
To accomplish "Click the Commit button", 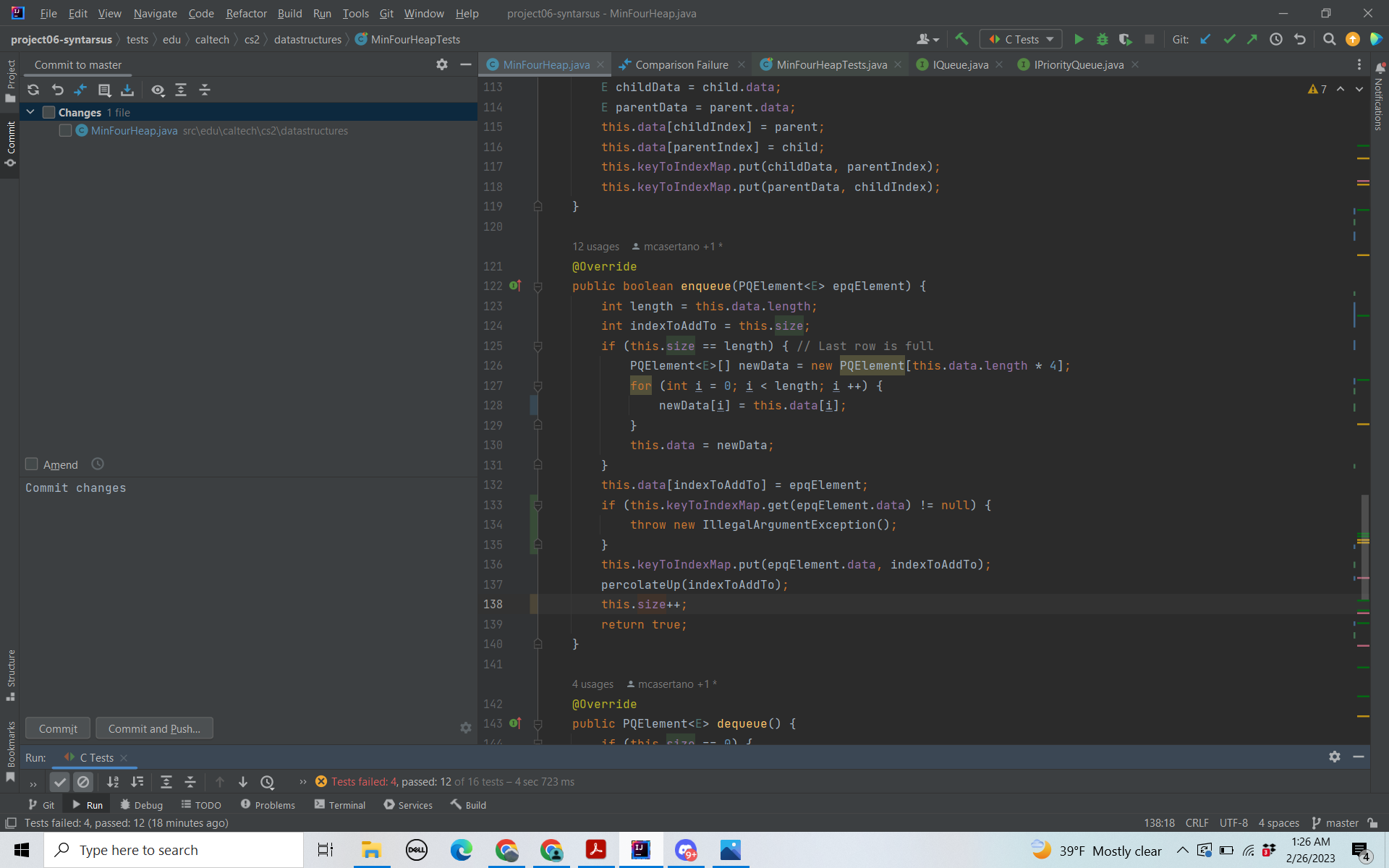I will click(x=58, y=728).
